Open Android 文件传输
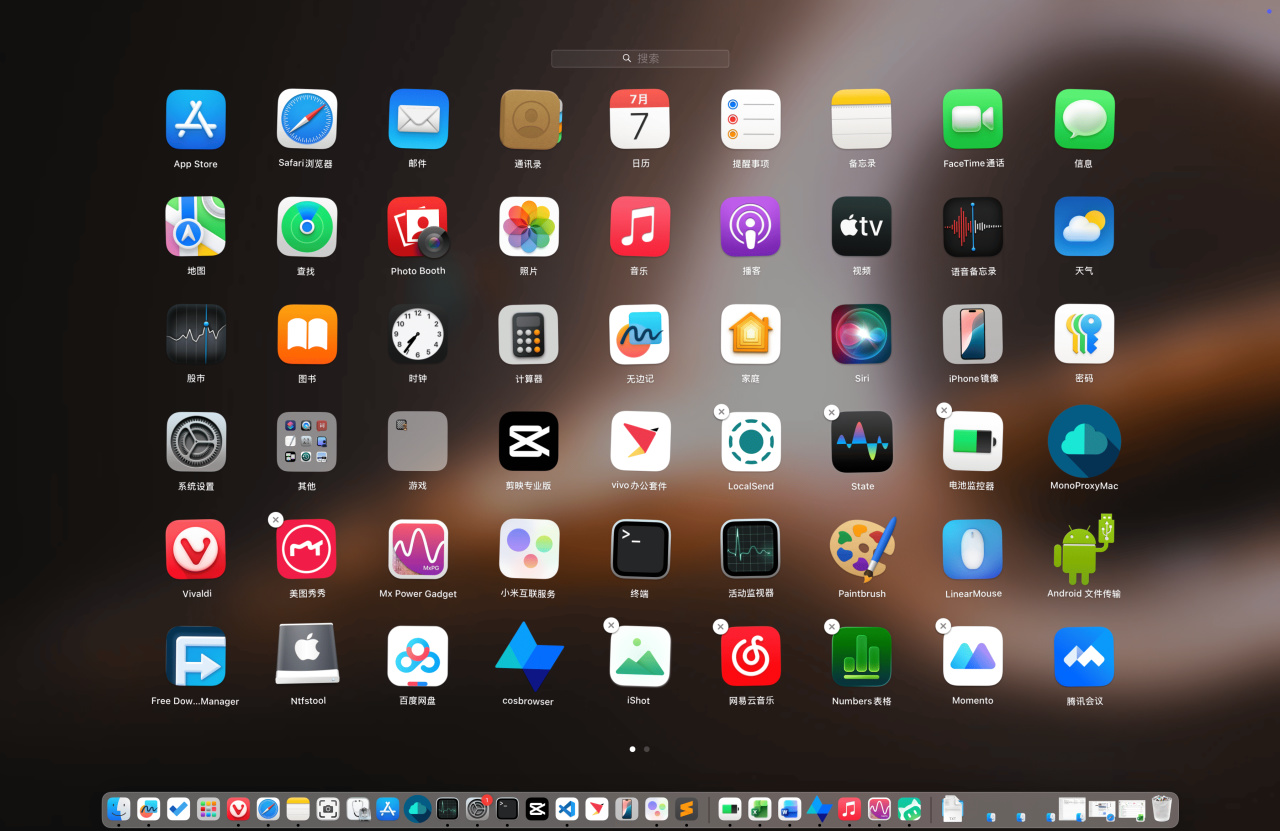Screen dimensions: 1280x831 click(x=1084, y=549)
